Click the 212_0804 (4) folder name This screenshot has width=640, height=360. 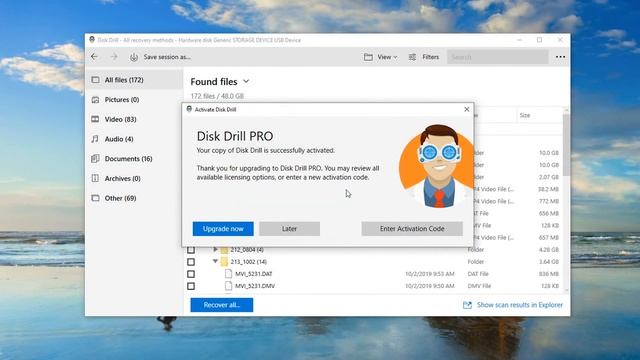pos(247,249)
